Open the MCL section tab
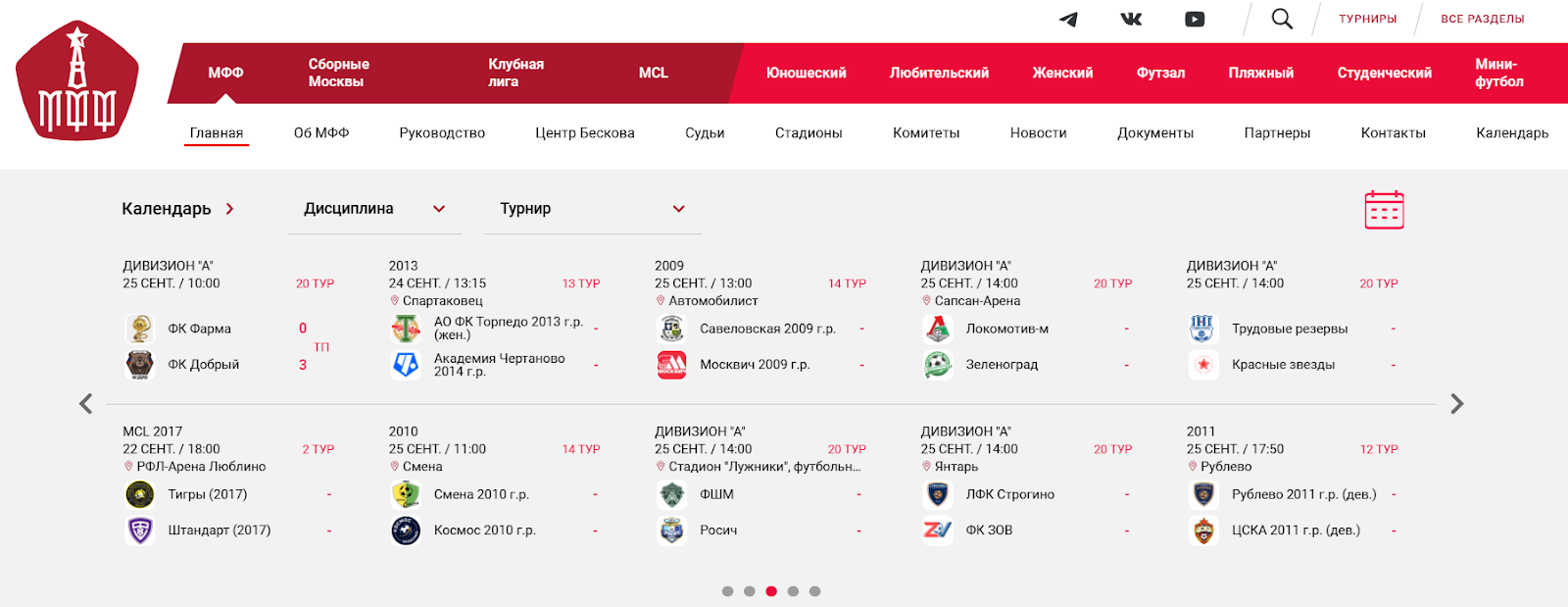The height and width of the screenshot is (607, 1568). coord(654,73)
